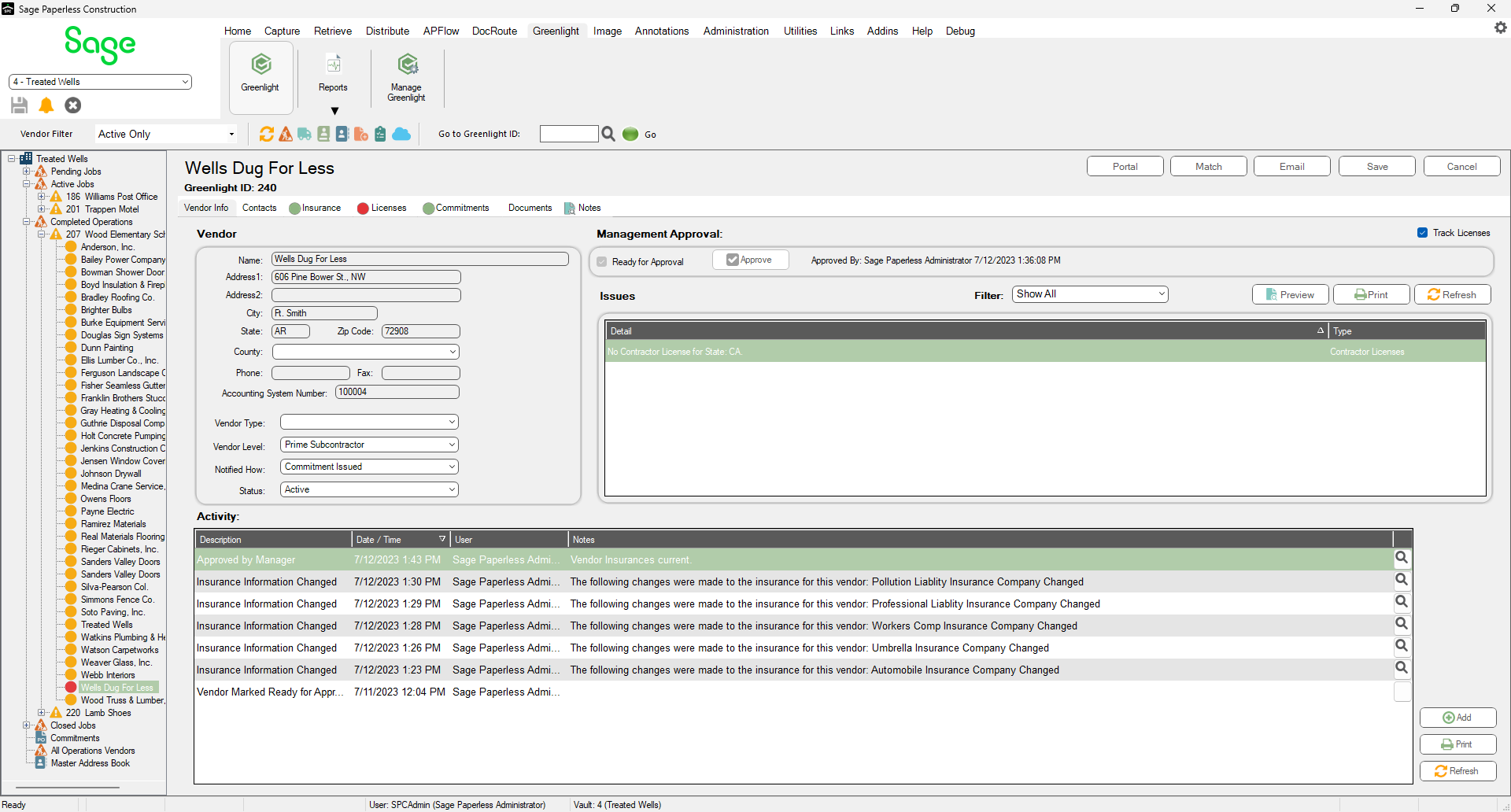This screenshot has height=812, width=1511.
Task: Expand the Pending Jobs tree node
Action: (27, 172)
